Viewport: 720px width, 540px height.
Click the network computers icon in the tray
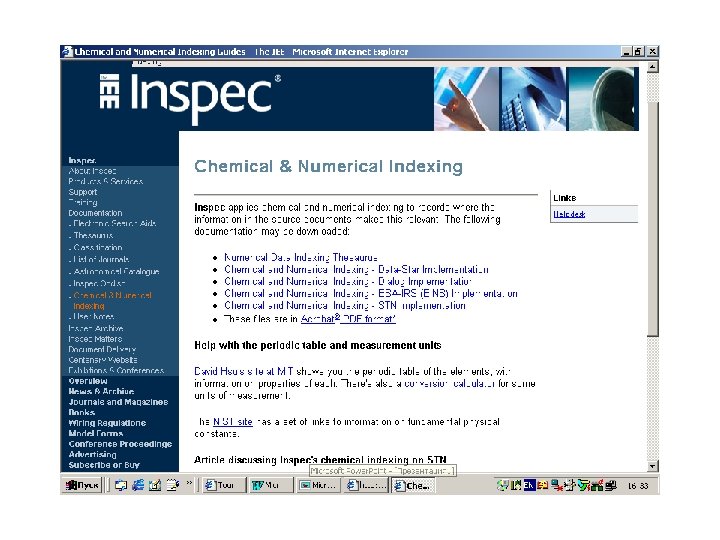point(611,485)
